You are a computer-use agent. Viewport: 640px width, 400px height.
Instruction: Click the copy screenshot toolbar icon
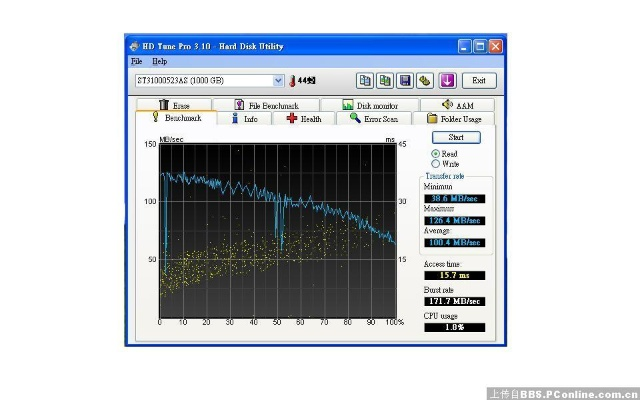pyautogui.click(x=385, y=80)
